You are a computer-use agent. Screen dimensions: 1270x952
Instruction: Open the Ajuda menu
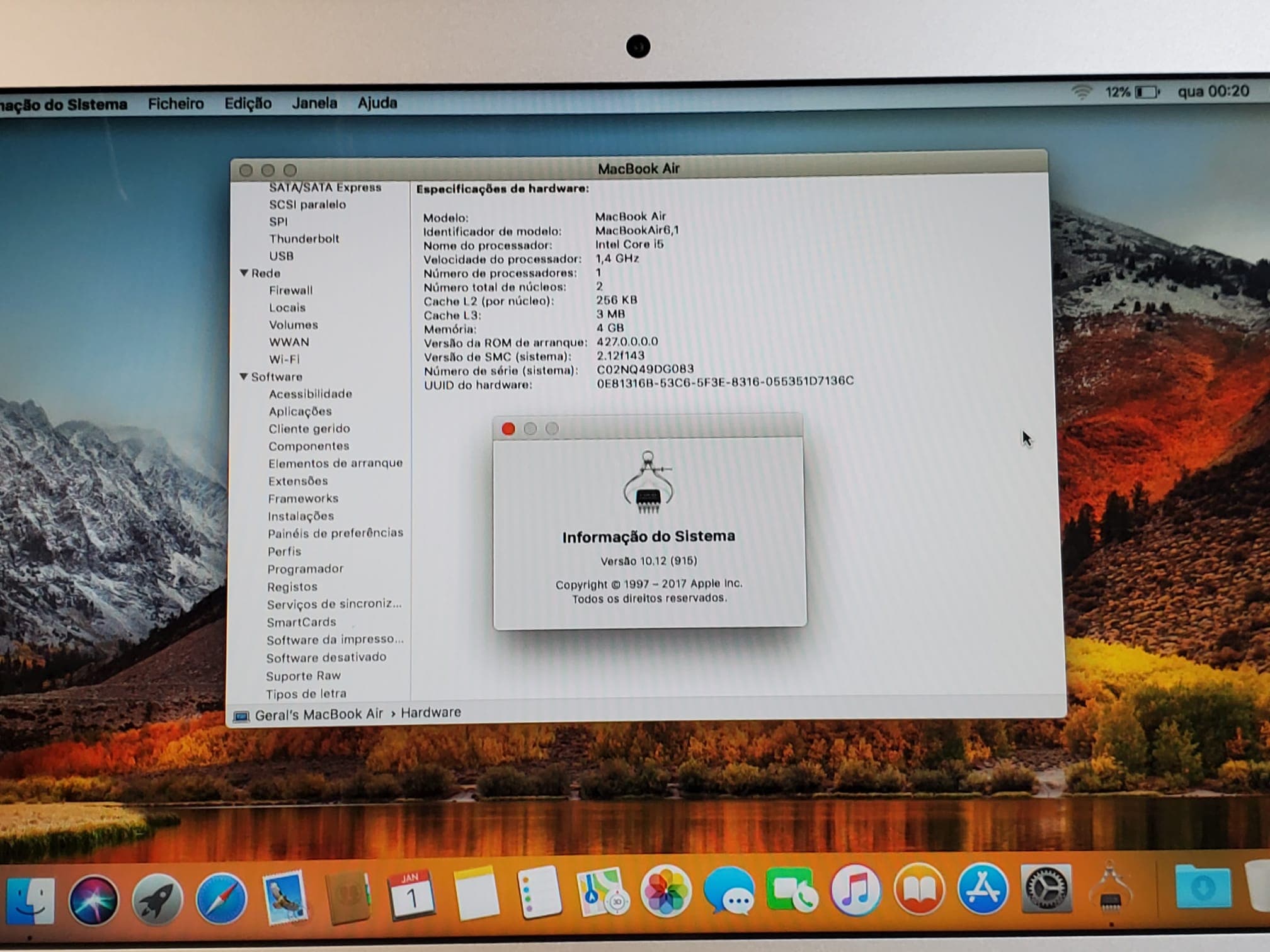click(377, 103)
